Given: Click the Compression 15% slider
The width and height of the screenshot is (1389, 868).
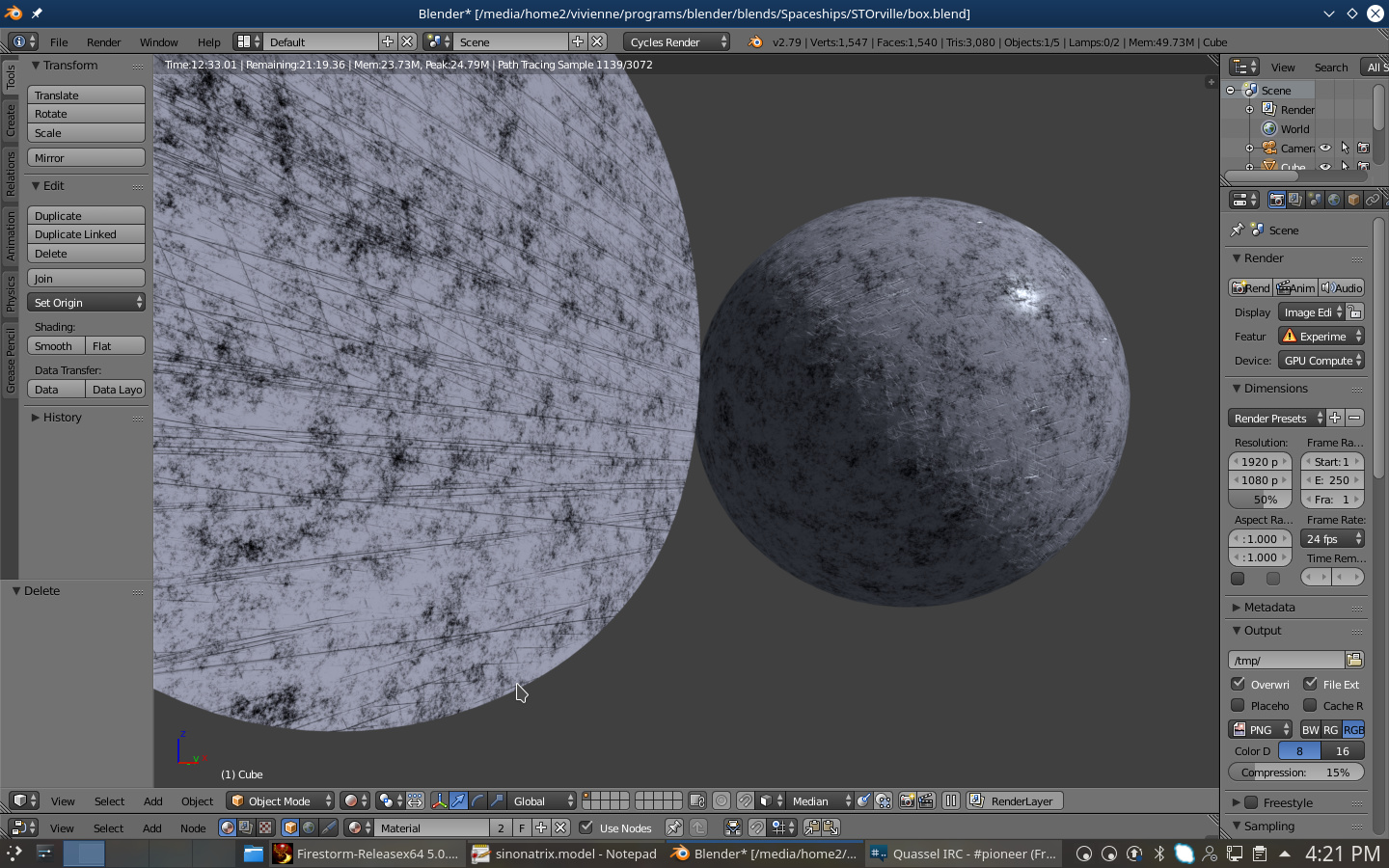Looking at the screenshot, I should (1296, 772).
